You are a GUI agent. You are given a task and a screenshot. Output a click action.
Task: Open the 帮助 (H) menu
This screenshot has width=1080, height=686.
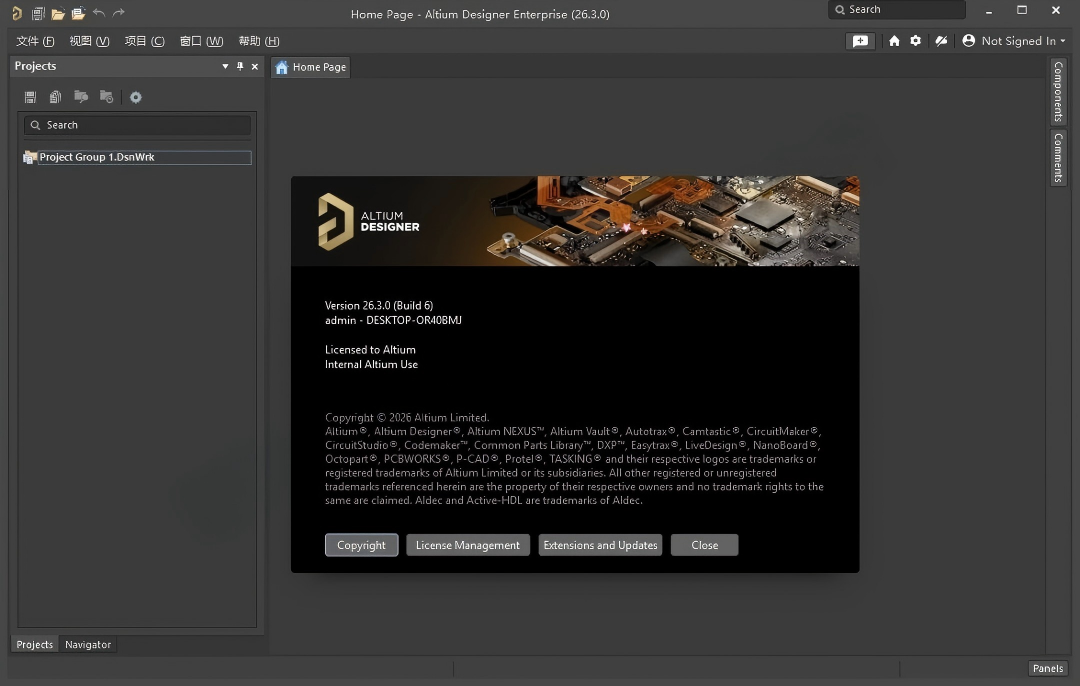pos(259,41)
